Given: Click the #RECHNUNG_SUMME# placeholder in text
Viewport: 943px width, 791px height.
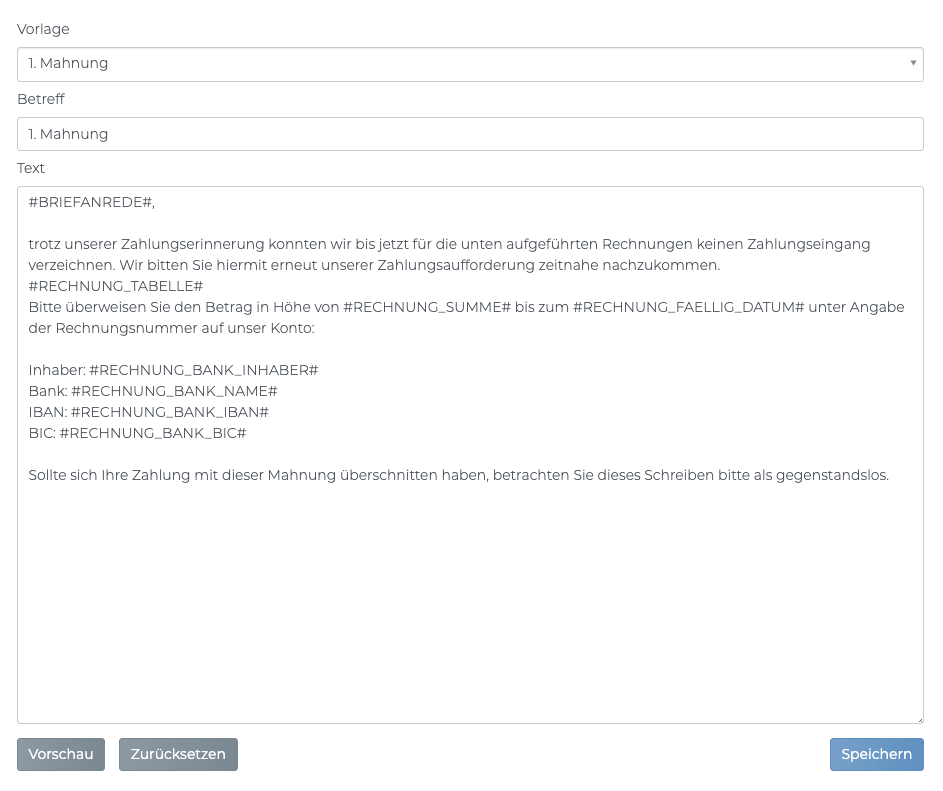Looking at the screenshot, I should point(427,307).
